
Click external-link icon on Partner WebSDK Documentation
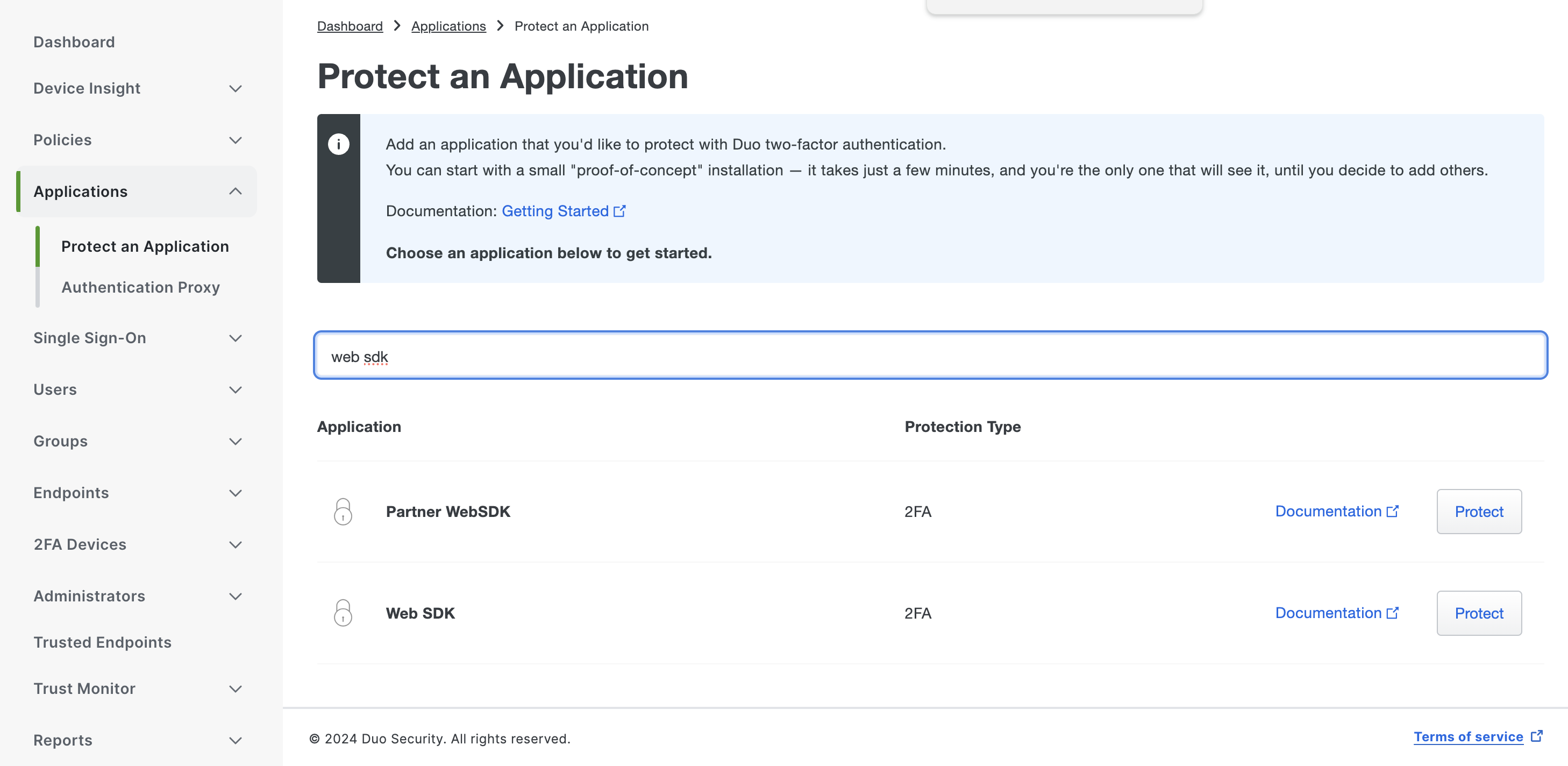point(1393,511)
